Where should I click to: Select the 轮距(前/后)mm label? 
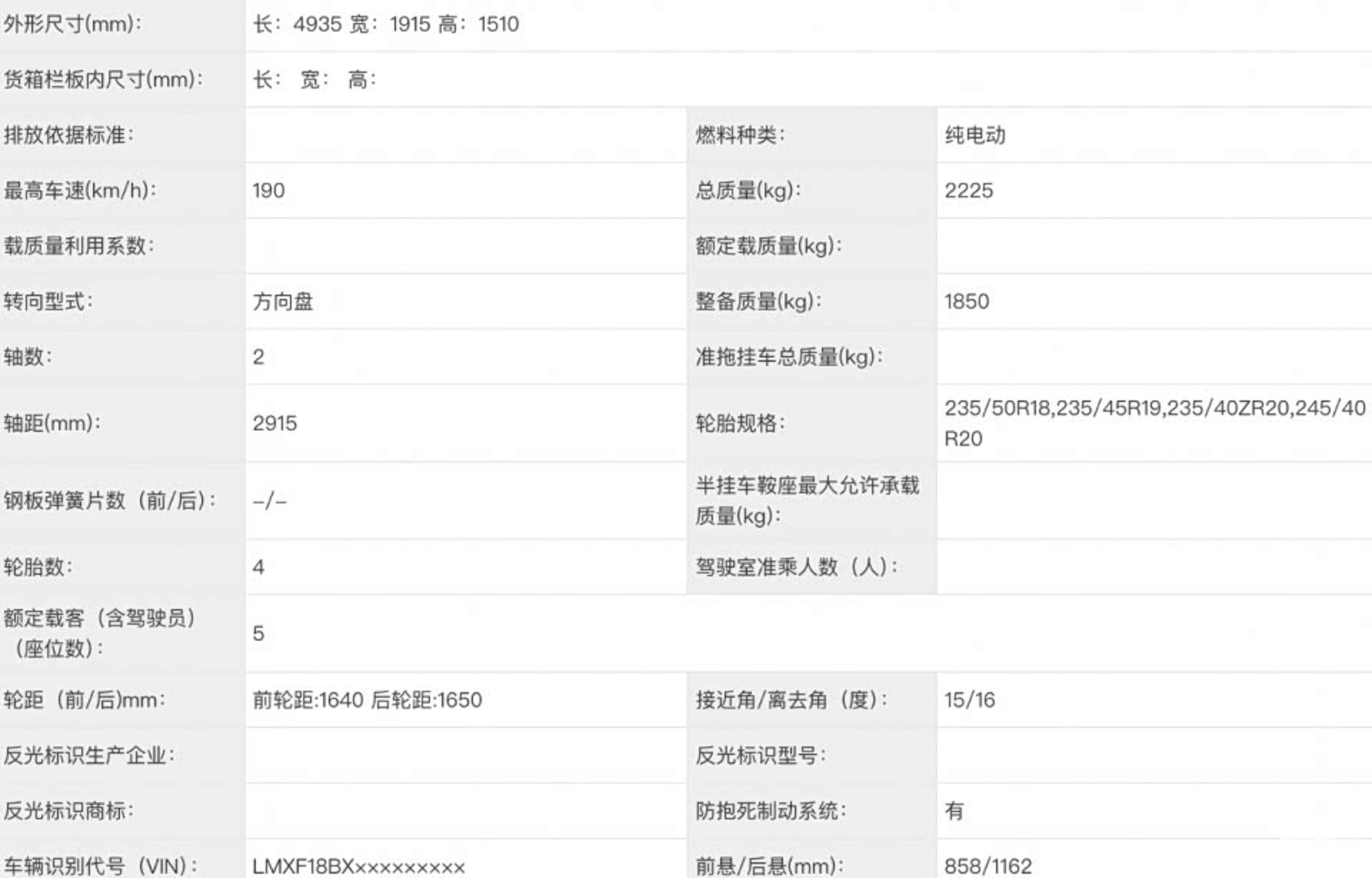click(84, 700)
